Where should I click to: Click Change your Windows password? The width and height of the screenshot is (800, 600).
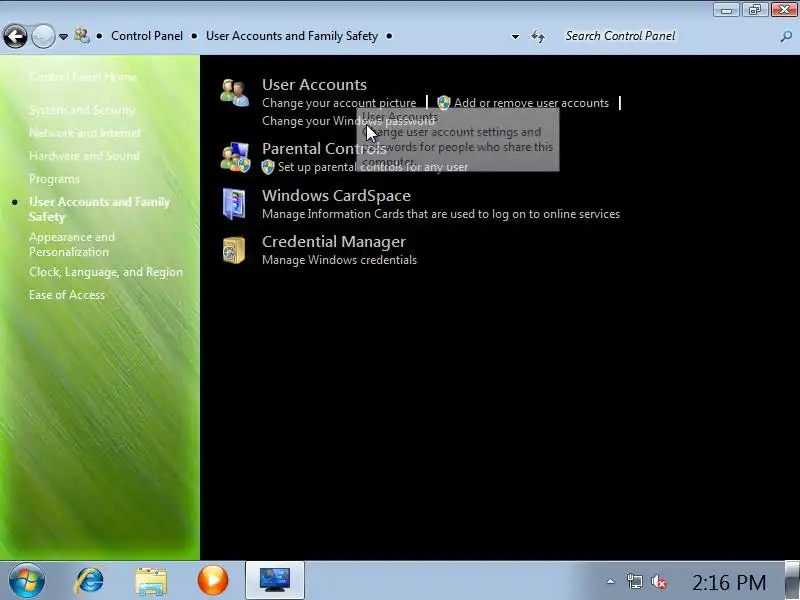point(348,121)
